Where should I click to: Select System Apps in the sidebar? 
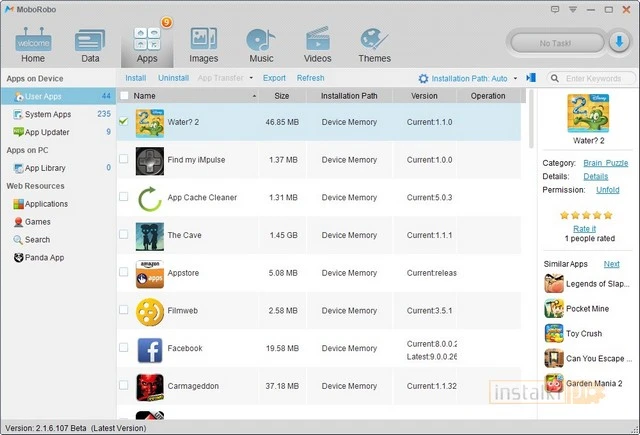coord(46,114)
